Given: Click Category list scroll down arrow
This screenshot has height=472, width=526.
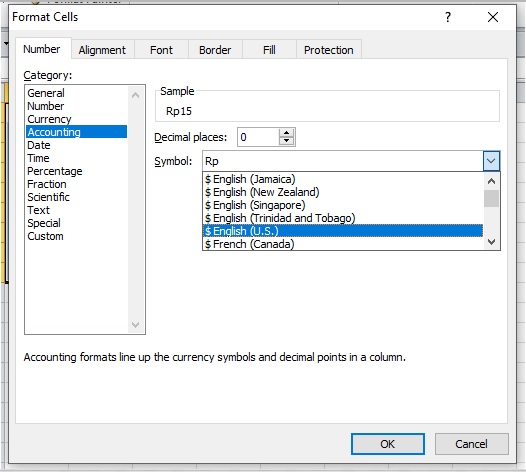Looking at the screenshot, I should click(136, 324).
